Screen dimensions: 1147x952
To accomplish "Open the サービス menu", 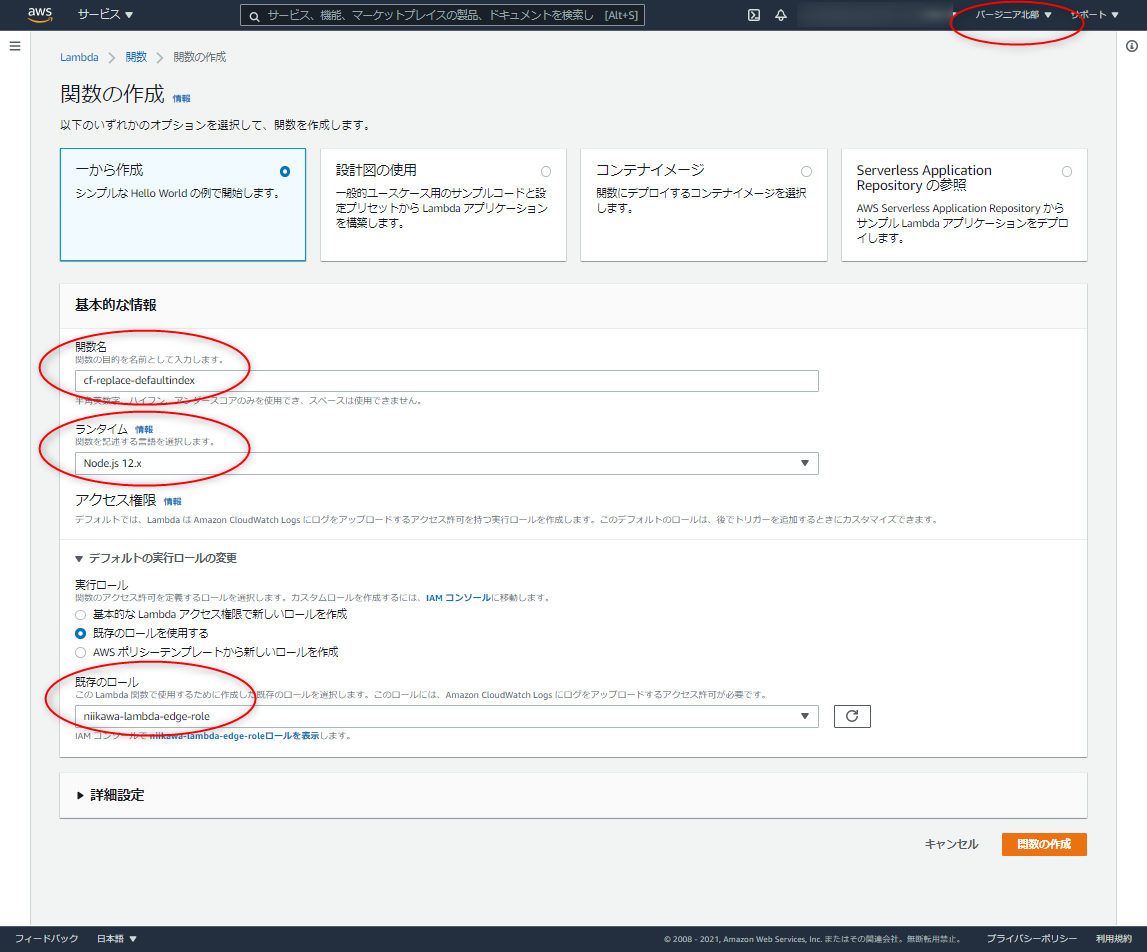I will pos(100,15).
